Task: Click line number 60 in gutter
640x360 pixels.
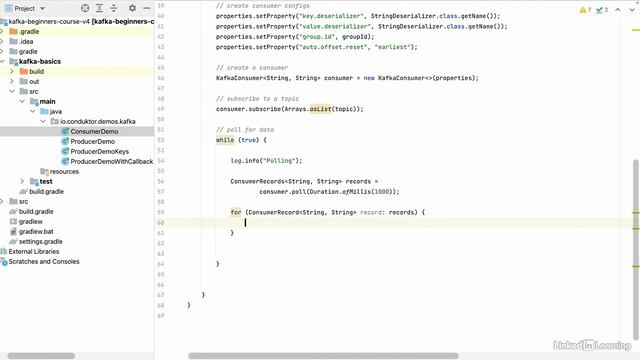Action: [x=160, y=222]
